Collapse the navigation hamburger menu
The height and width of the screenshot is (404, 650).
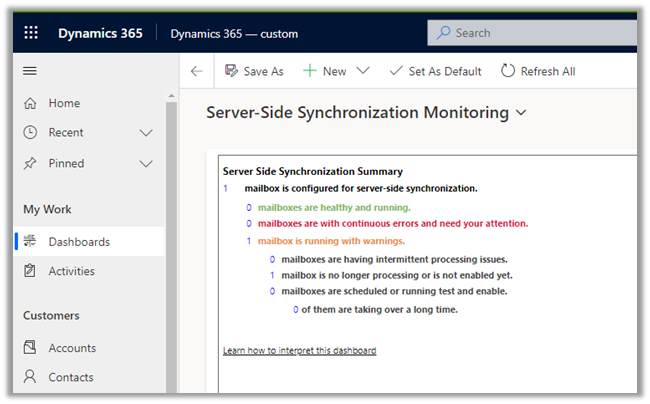(x=30, y=71)
